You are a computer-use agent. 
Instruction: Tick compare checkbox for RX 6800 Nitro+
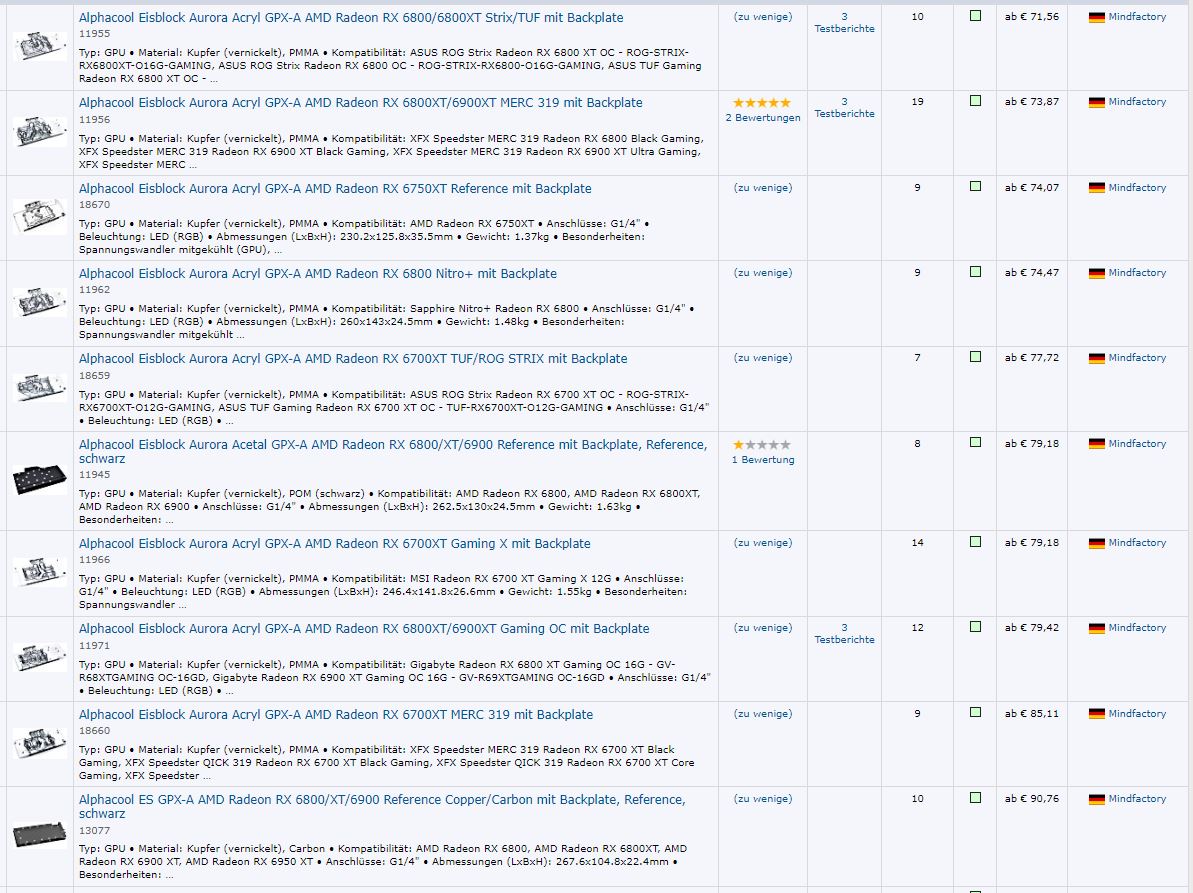pyautogui.click(x=975, y=272)
